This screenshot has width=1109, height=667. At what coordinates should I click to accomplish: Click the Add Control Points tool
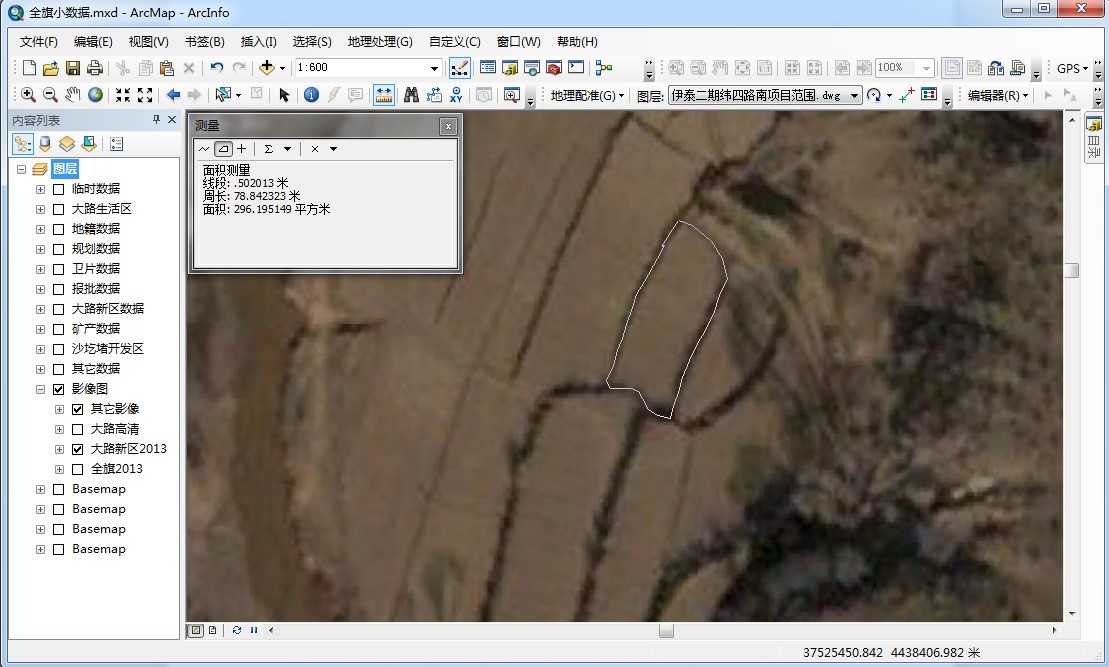point(907,95)
